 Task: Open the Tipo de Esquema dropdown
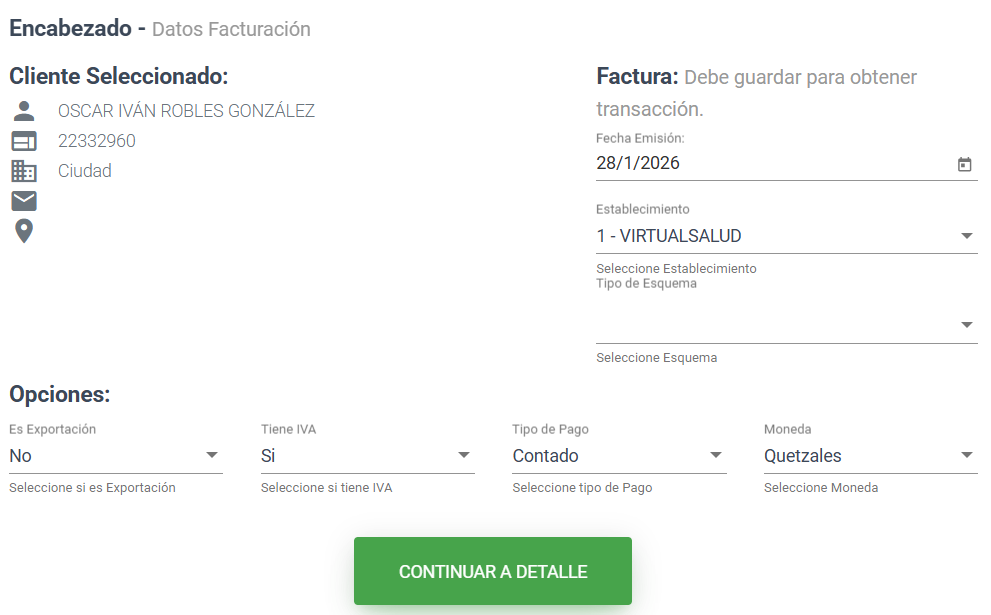point(786,325)
